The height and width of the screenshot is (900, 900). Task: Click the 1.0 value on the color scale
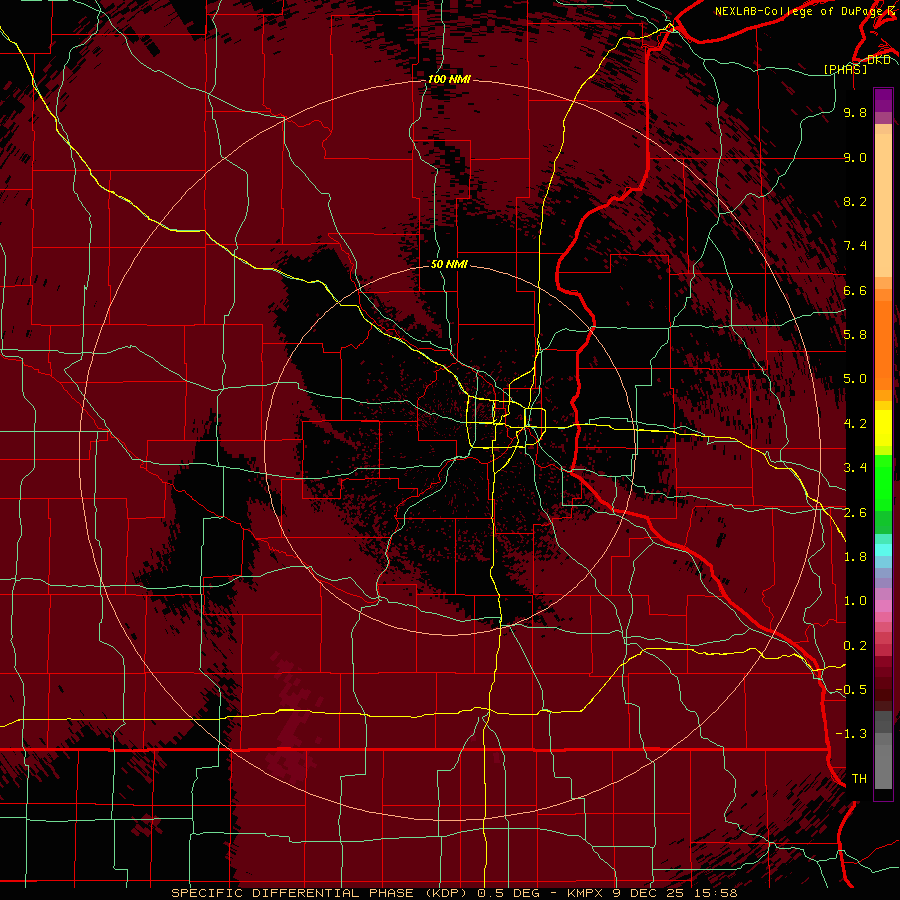click(x=855, y=601)
